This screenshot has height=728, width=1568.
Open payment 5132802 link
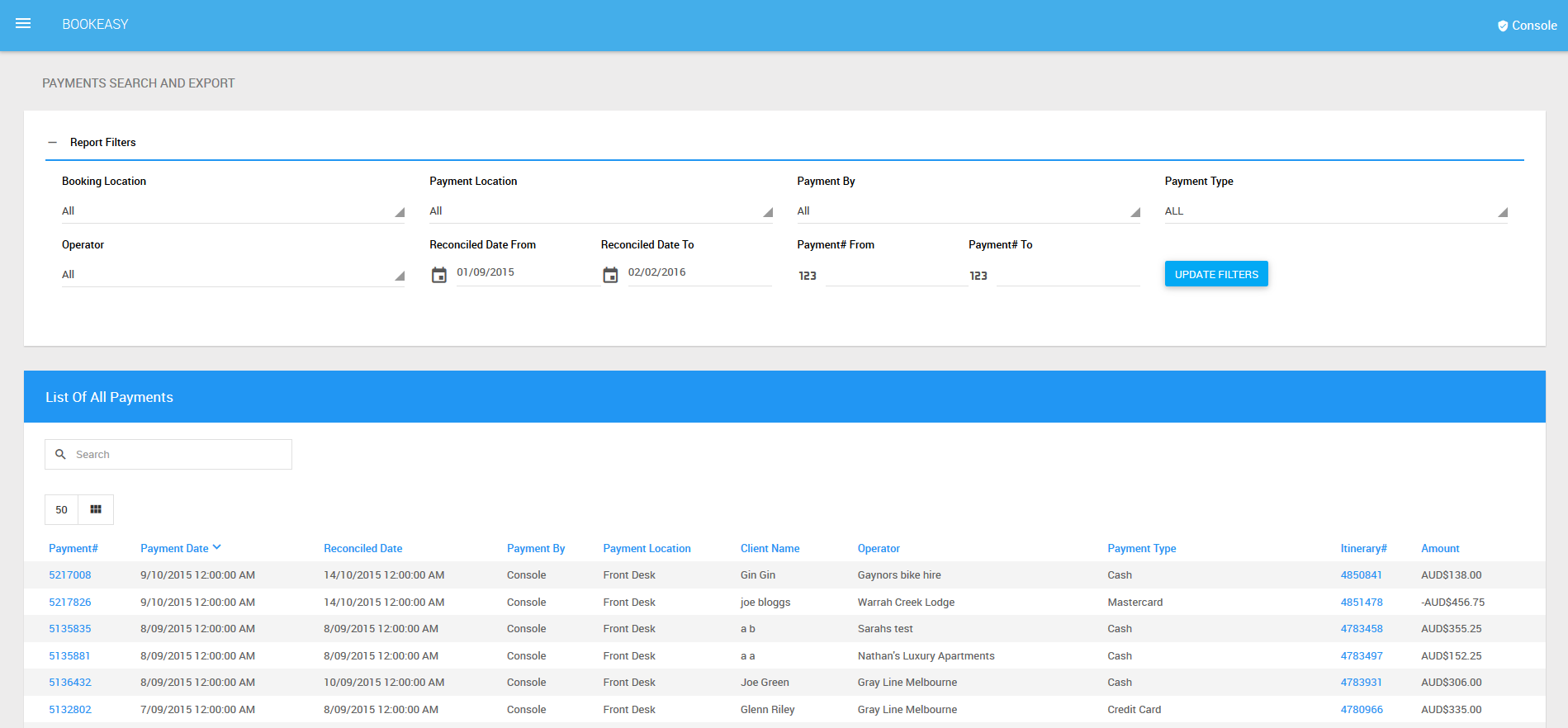coord(70,710)
